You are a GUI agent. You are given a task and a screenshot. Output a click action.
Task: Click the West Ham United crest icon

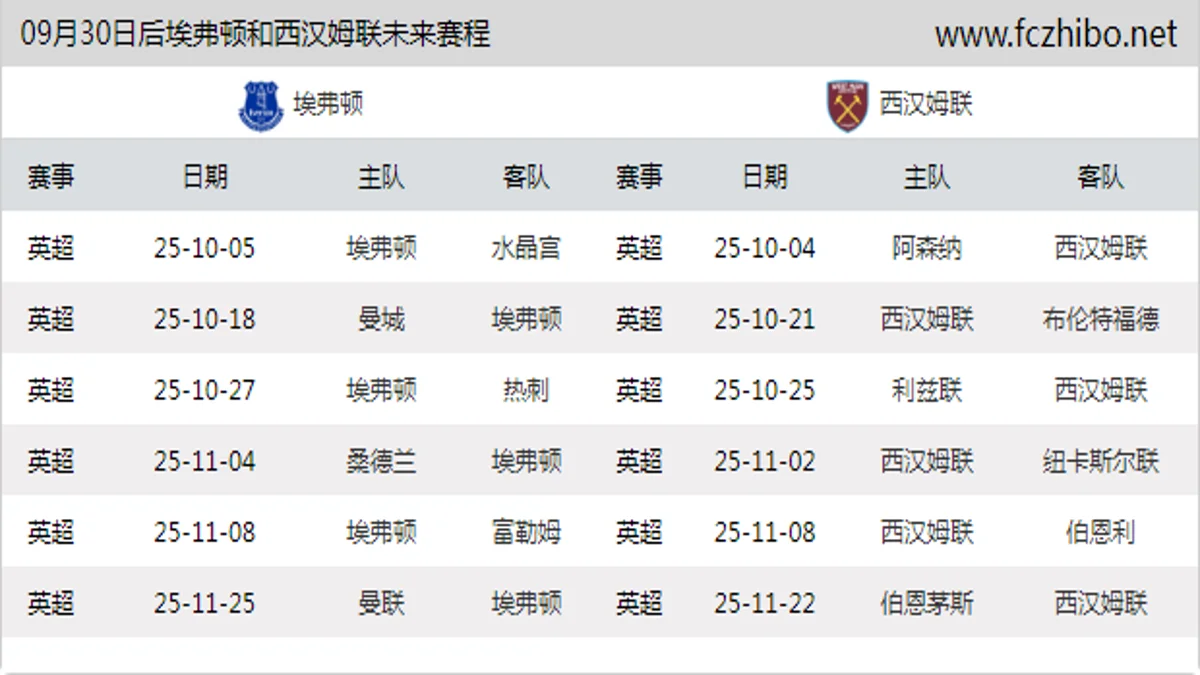point(848,105)
